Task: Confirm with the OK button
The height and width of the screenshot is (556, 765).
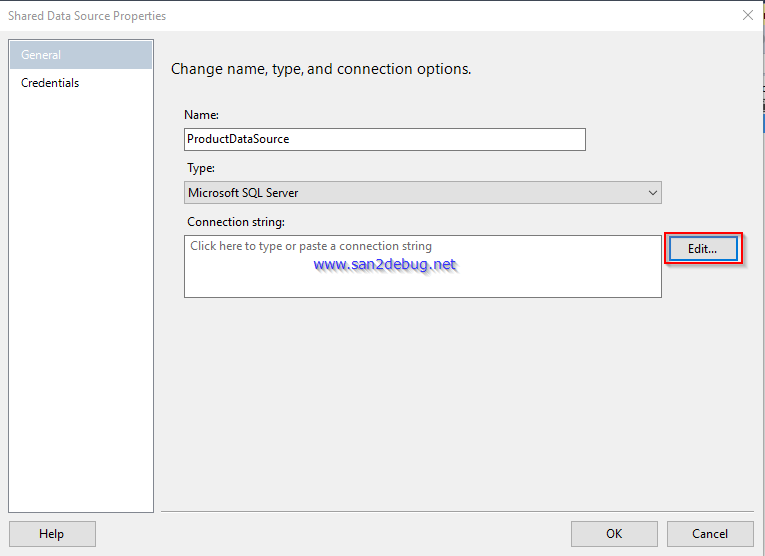Action: (614, 534)
